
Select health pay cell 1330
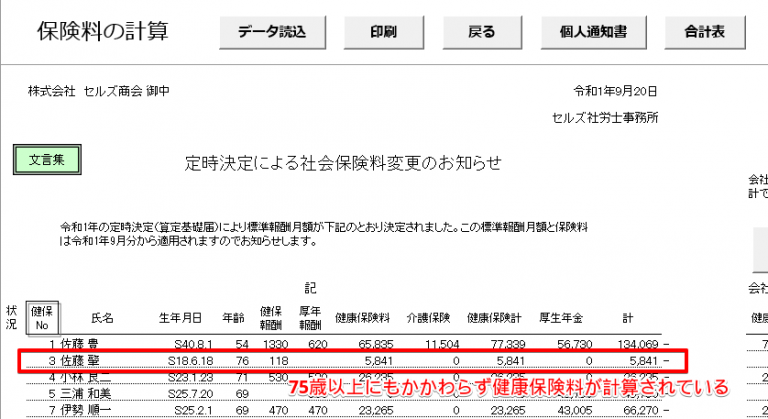click(x=276, y=345)
